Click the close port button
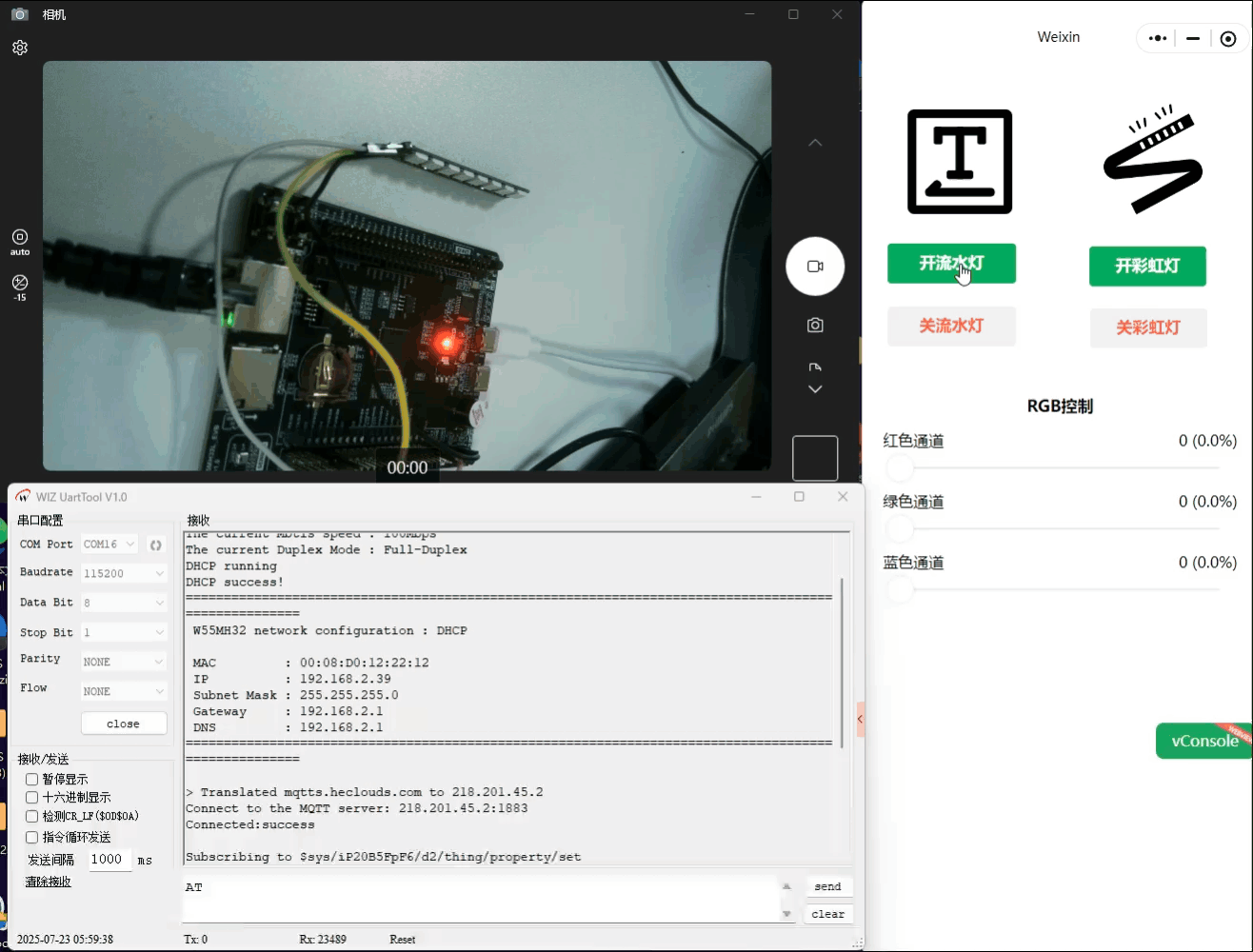 click(x=124, y=724)
